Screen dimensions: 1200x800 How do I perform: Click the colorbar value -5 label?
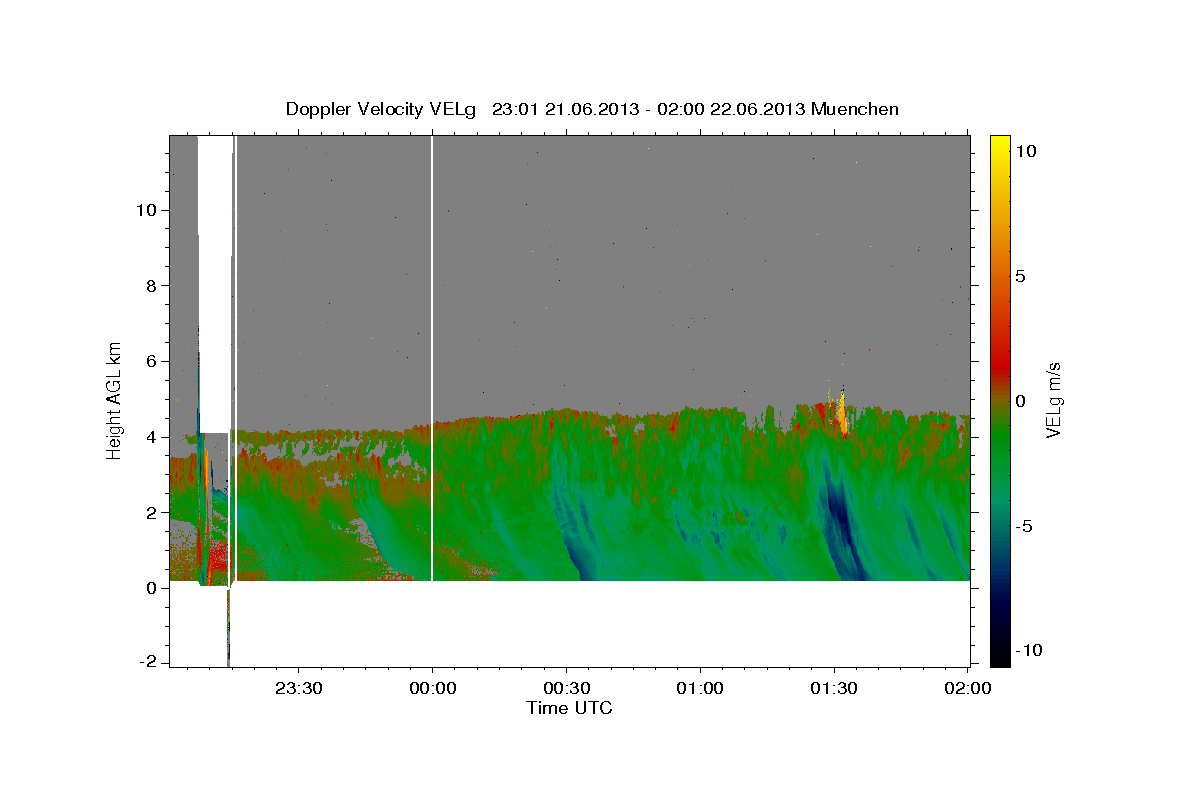tap(1025, 525)
